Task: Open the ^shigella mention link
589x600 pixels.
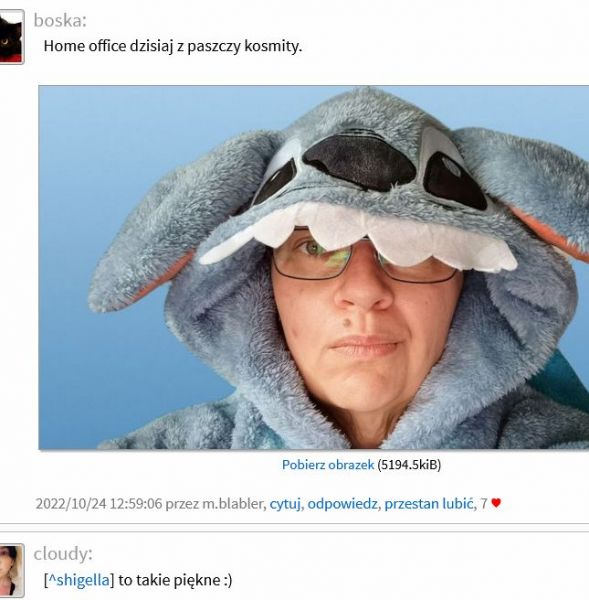Action: coord(79,580)
